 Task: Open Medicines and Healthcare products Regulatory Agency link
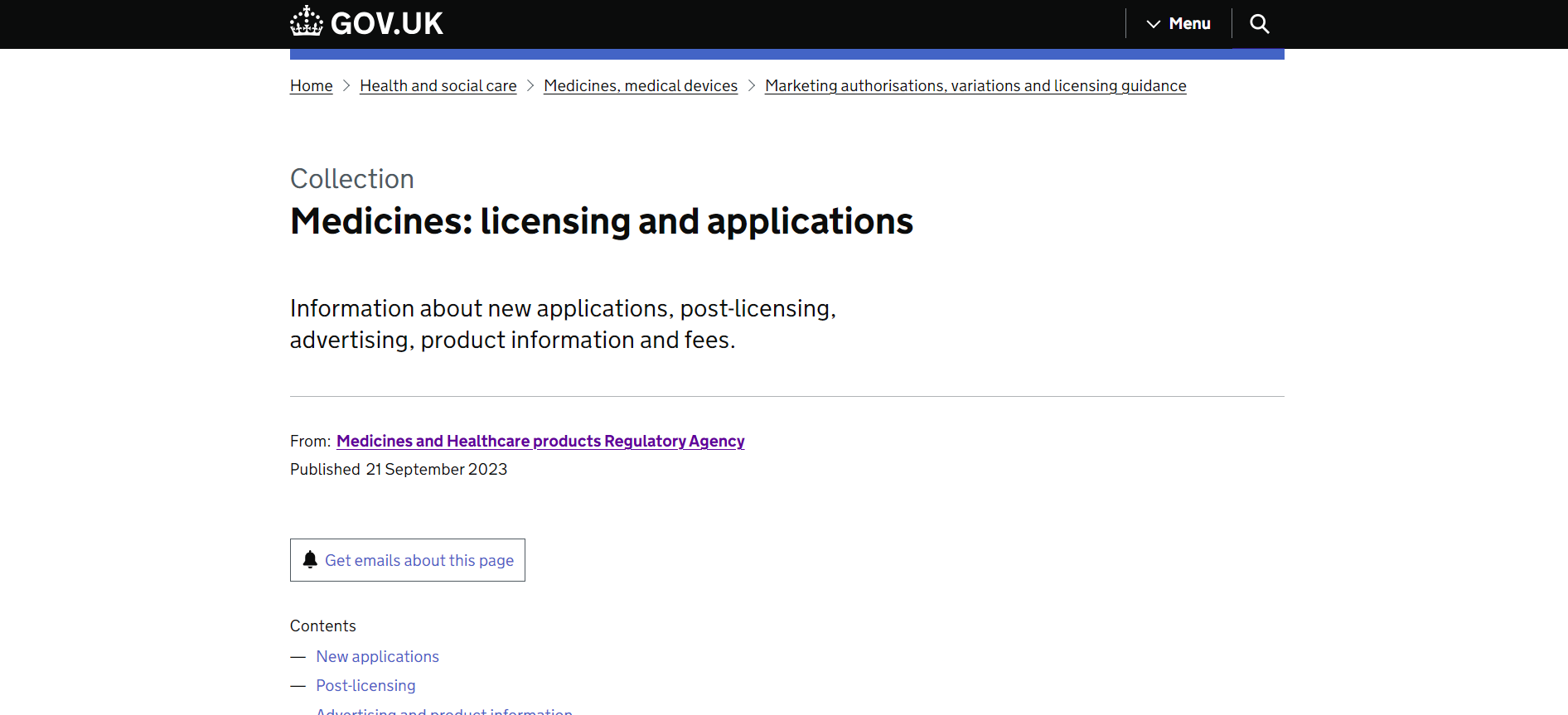point(540,442)
